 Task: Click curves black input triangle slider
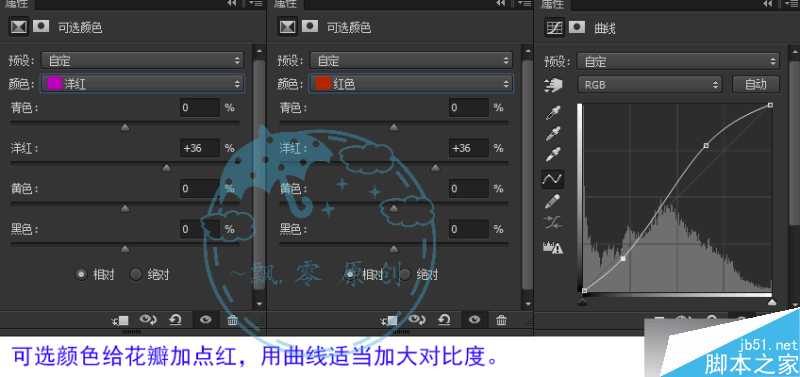583,303
